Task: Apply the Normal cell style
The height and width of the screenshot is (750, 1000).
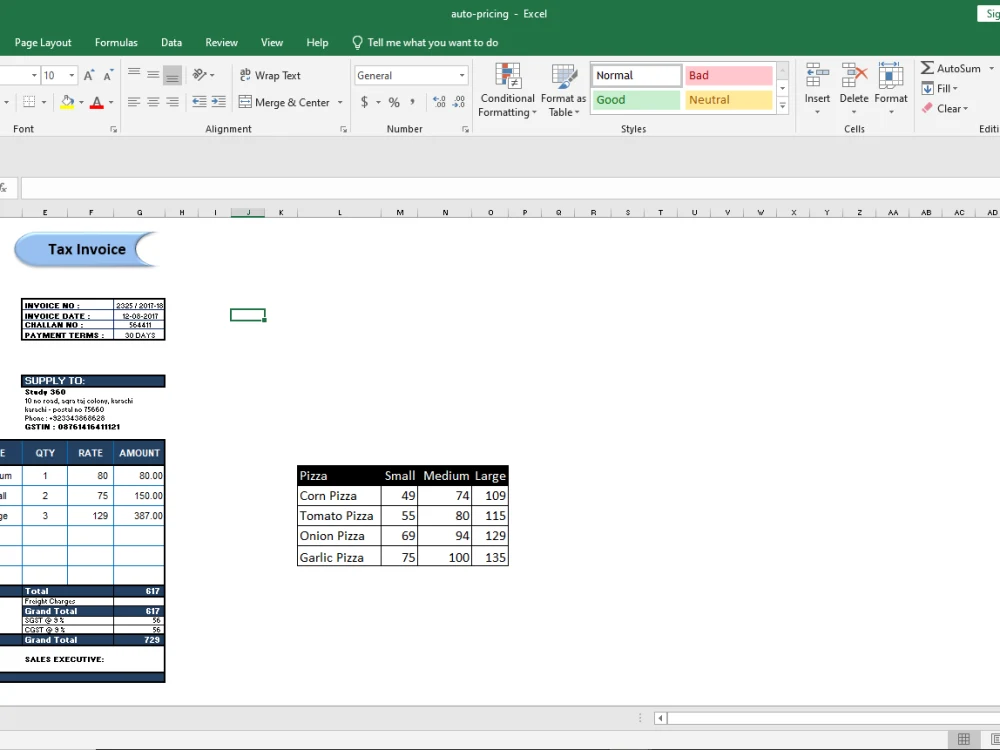Action: tap(636, 75)
